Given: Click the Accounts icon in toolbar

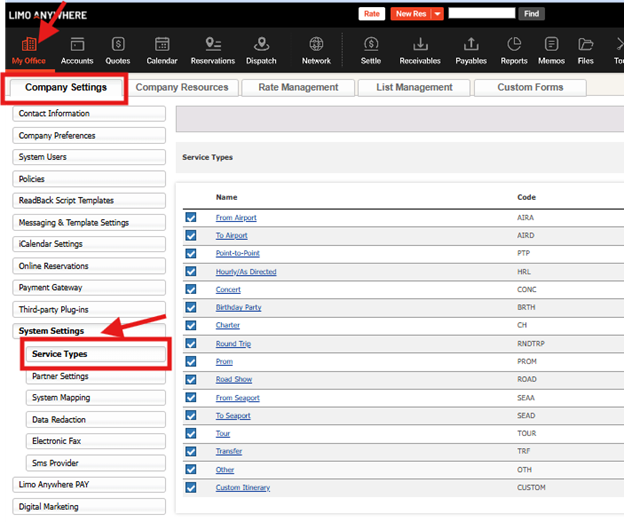Looking at the screenshot, I should (77, 45).
